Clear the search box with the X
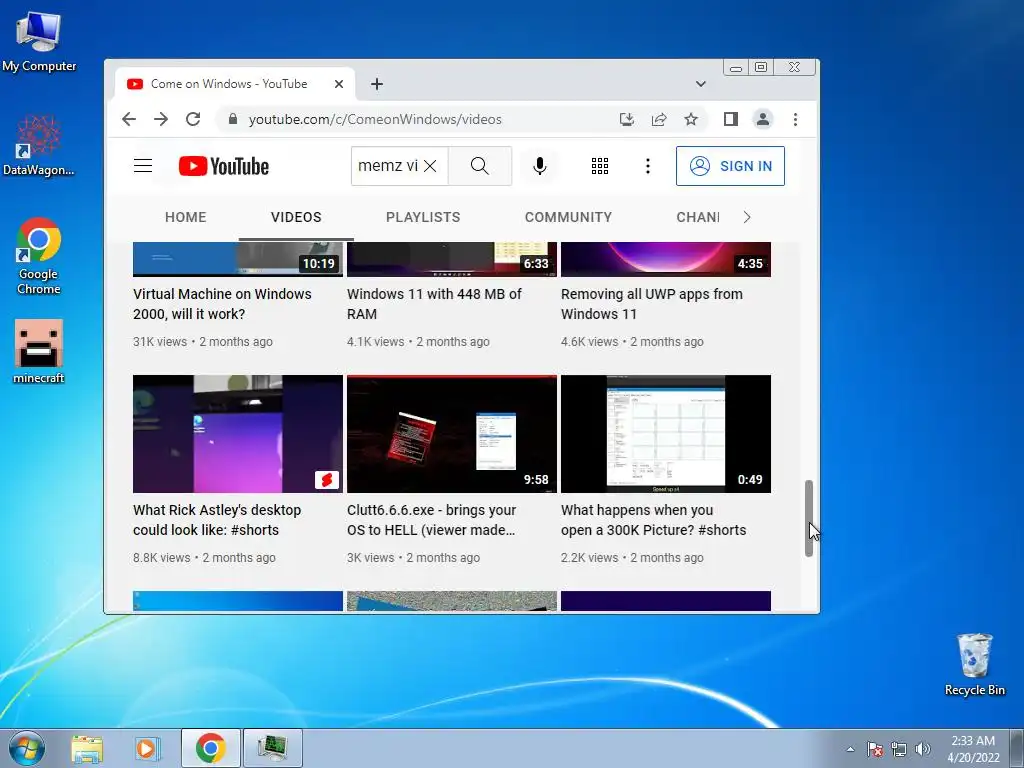 pos(430,166)
